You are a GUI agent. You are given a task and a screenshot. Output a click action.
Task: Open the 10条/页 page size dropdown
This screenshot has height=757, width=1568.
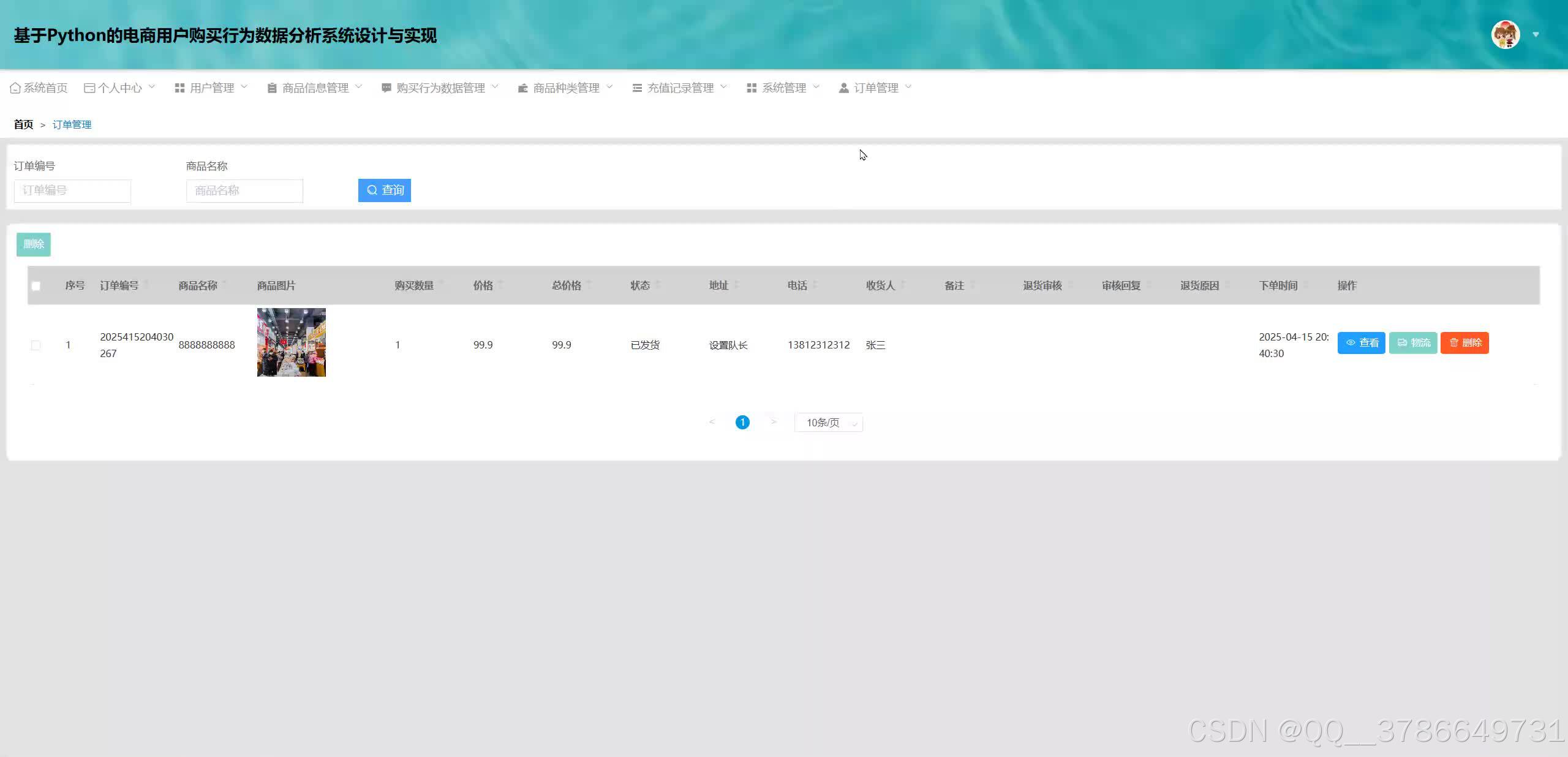click(x=828, y=423)
